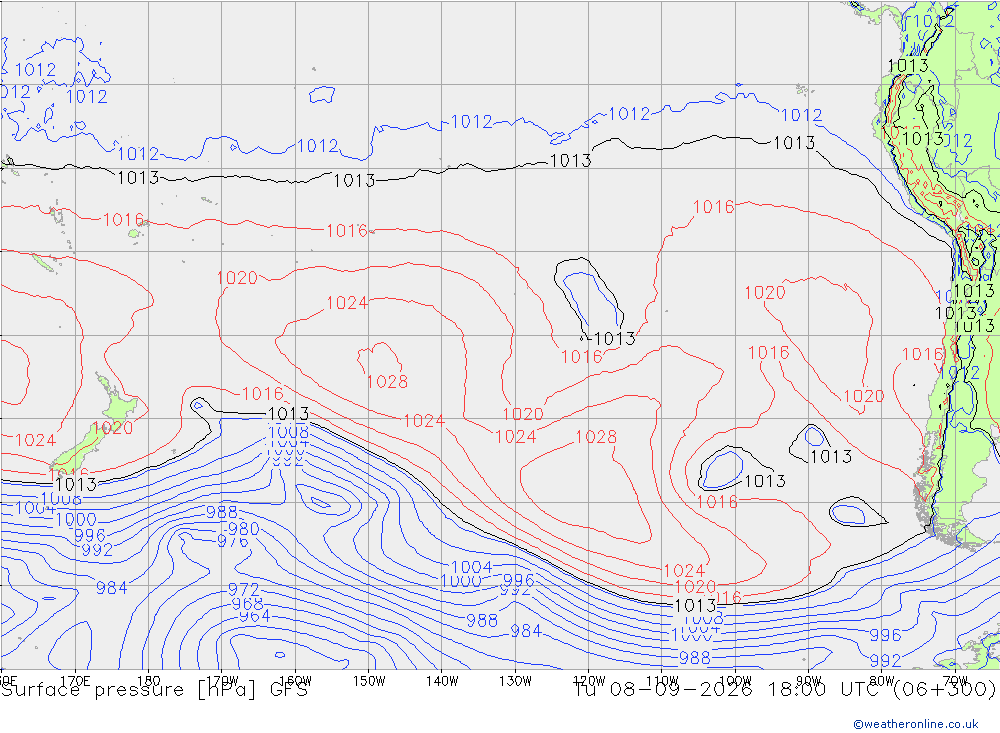Click the 'Surface pressure [hPa] GFS' title

[154, 690]
